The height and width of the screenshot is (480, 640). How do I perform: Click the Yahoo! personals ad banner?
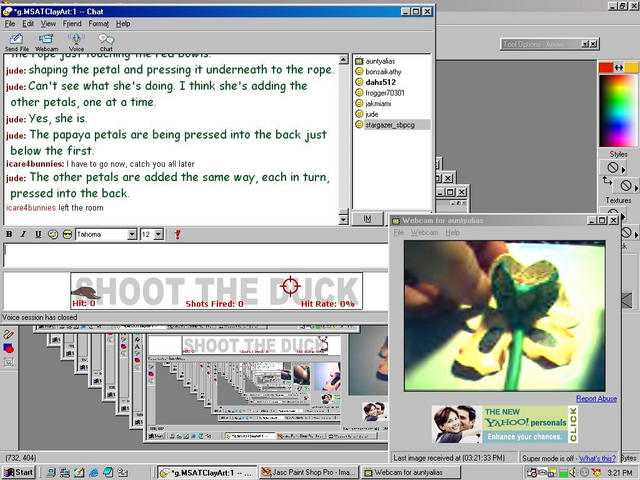tap(505, 424)
